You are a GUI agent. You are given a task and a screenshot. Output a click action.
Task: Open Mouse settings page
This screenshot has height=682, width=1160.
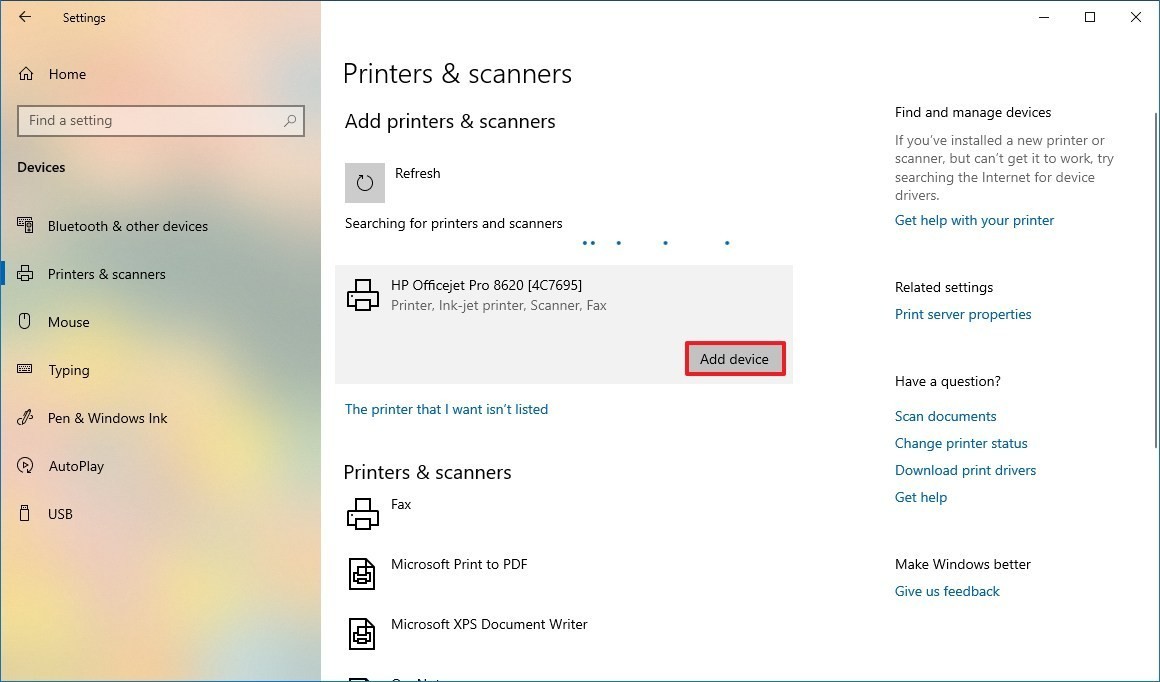[69, 322]
